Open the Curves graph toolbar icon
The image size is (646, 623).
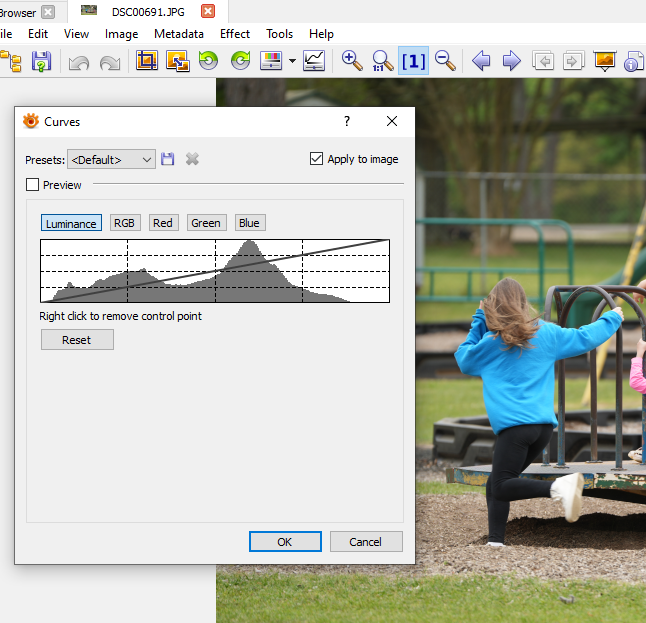pyautogui.click(x=314, y=61)
